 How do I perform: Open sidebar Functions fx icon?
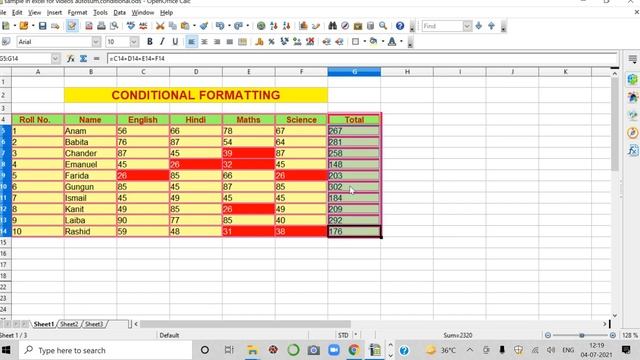(x=633, y=151)
